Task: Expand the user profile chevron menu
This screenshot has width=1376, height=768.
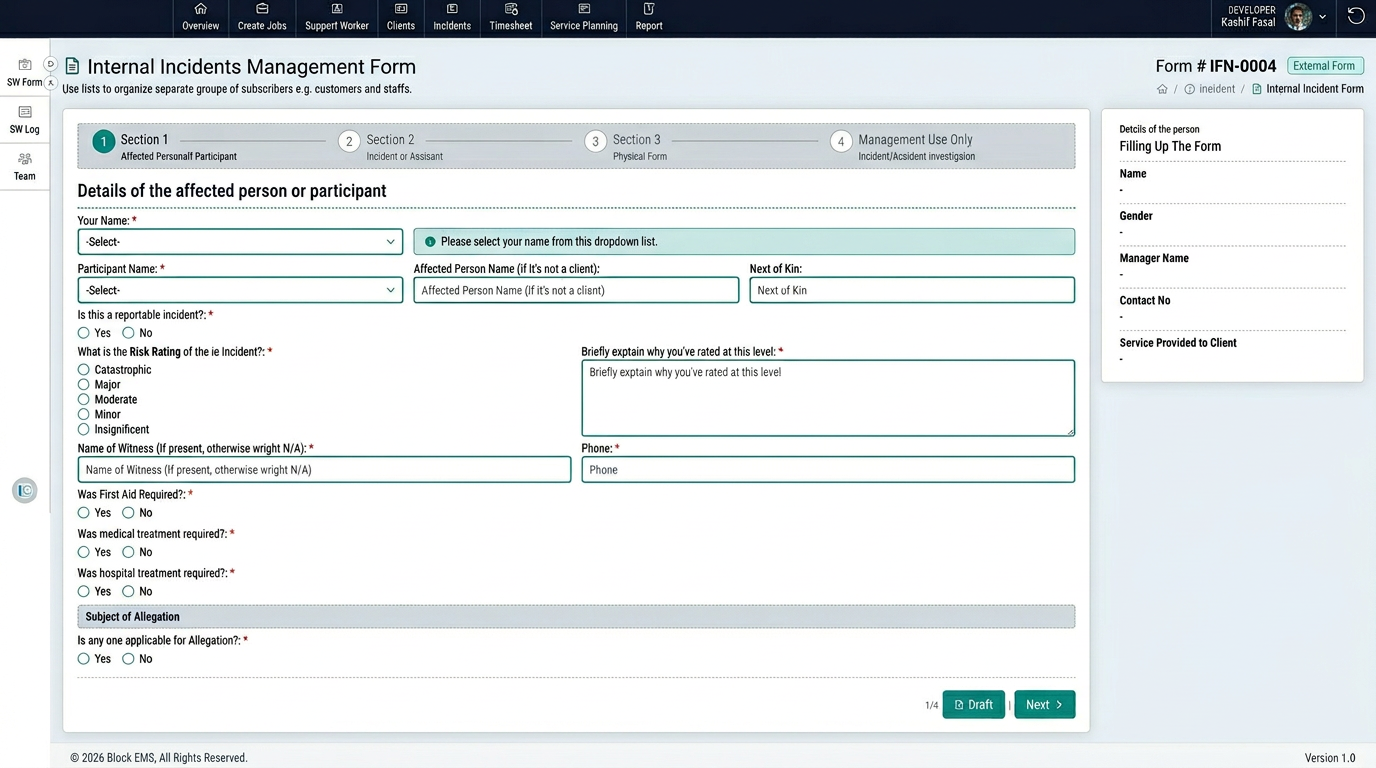Action: point(1323,17)
